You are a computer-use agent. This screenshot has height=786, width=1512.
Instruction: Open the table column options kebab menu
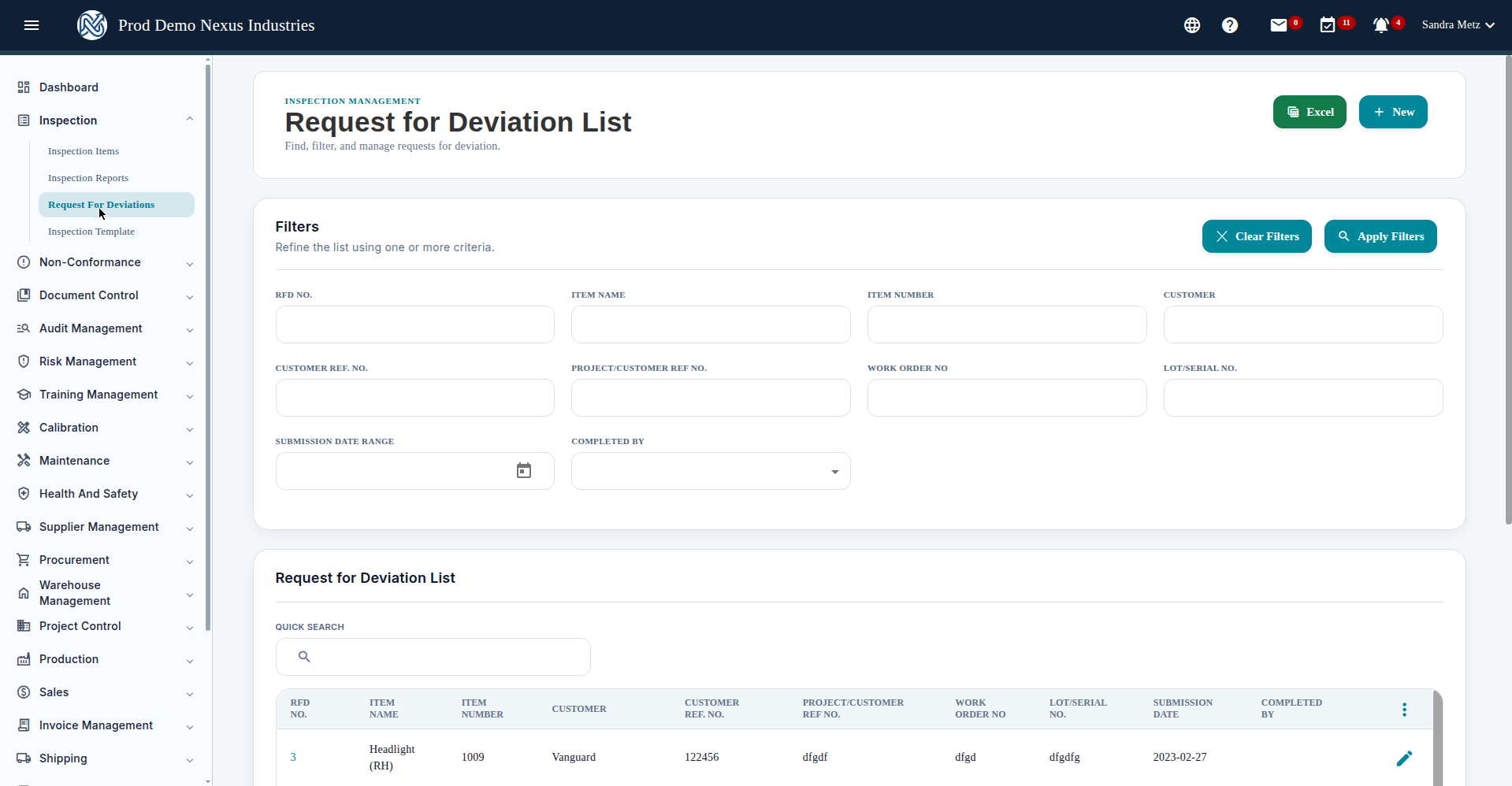coord(1404,710)
